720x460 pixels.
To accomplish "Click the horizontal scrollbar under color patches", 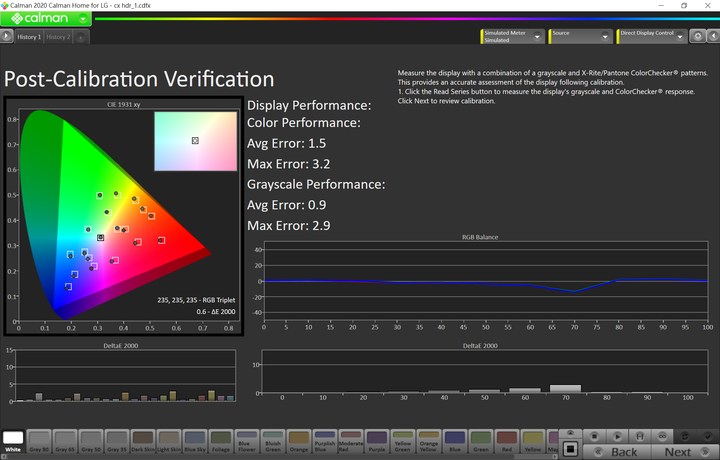I will tap(279, 457).
